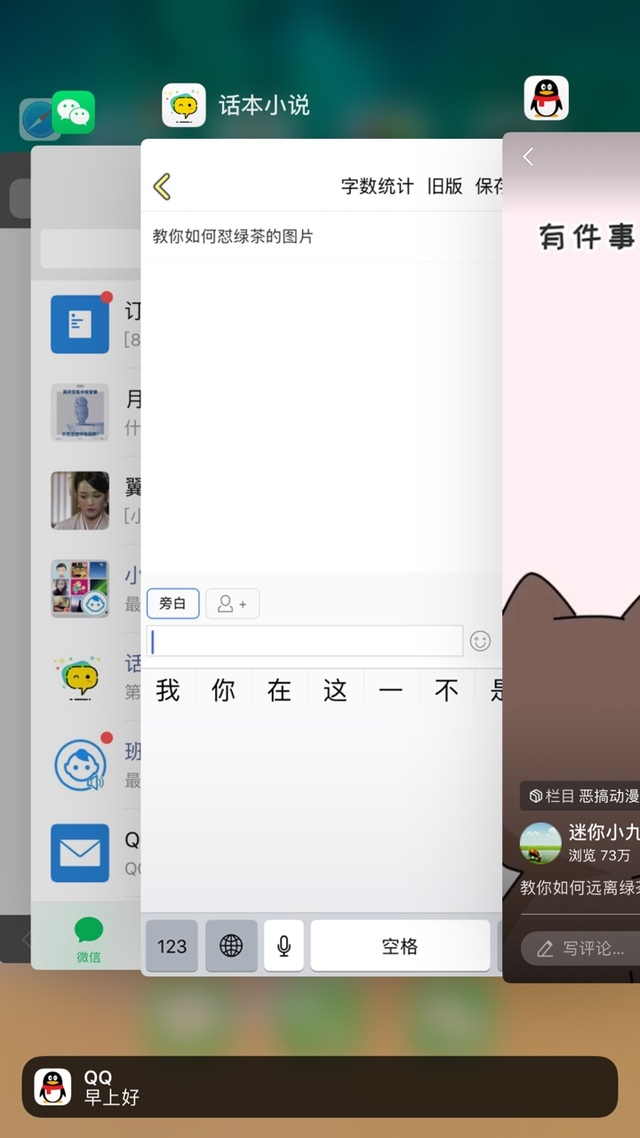Screen dimensions: 640x1138
Task: Open 字数统计 word count
Action: [x=377, y=186]
